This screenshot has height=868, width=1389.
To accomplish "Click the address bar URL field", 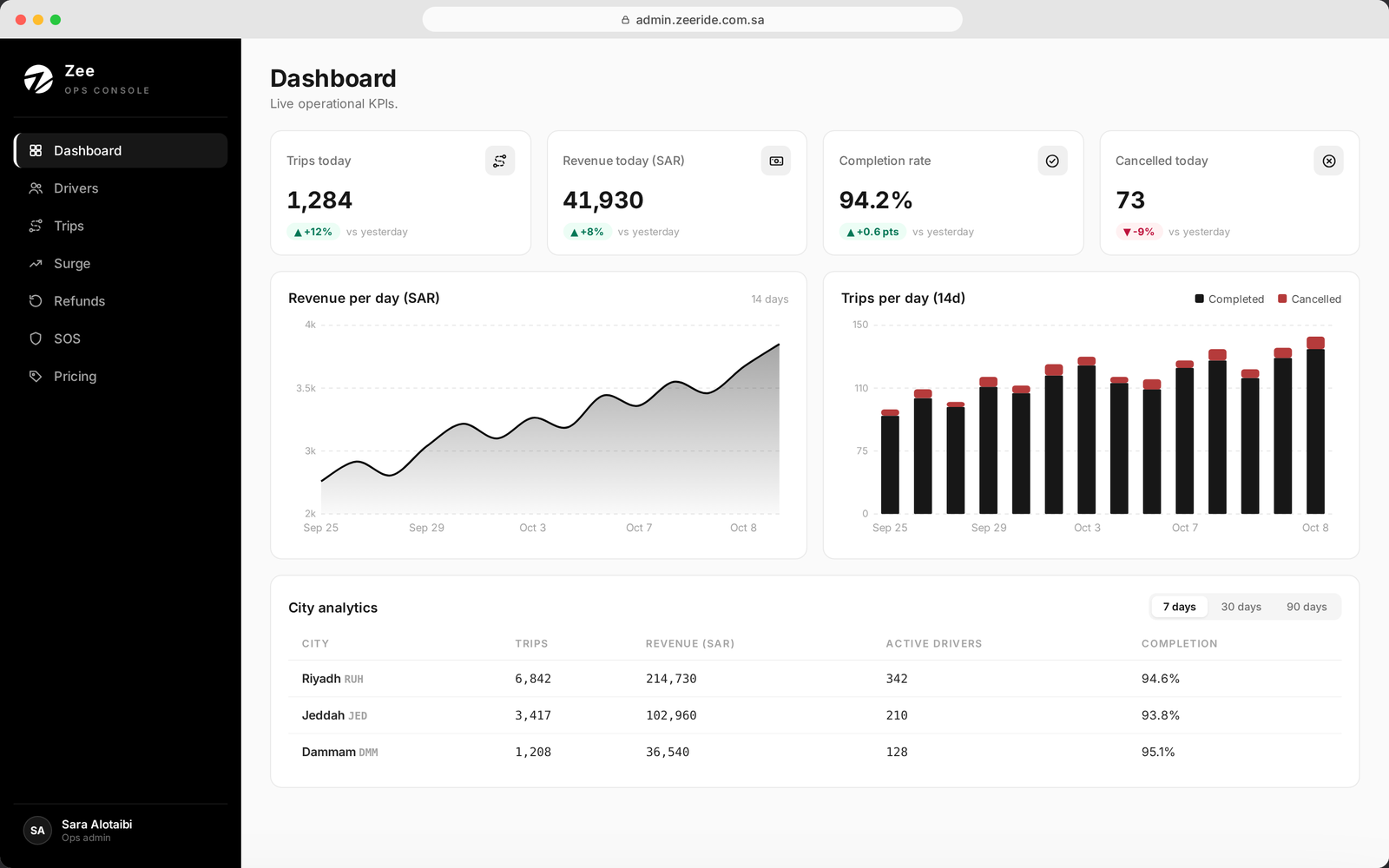I will point(692,19).
